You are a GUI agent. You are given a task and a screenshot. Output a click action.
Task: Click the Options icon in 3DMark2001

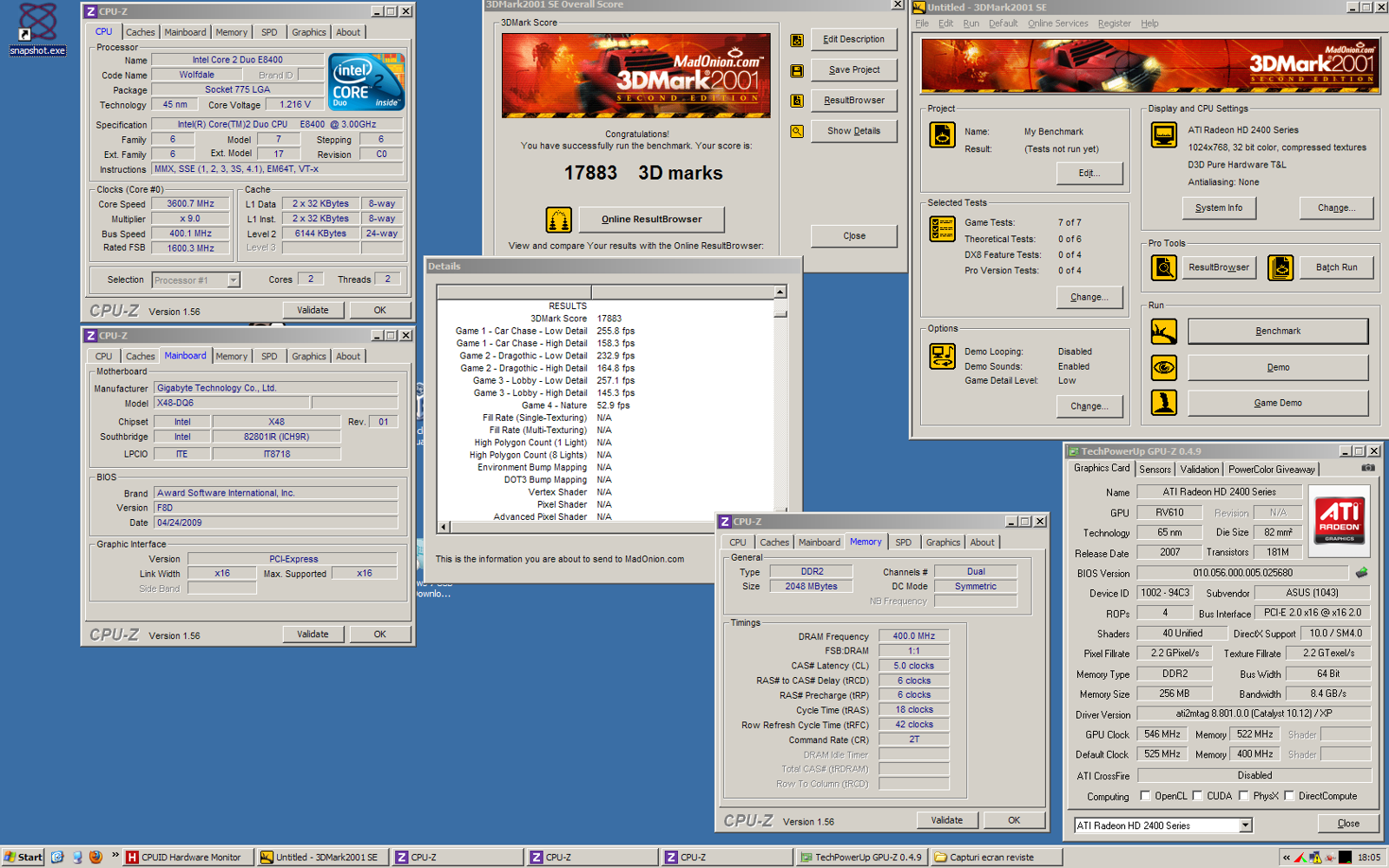(x=943, y=356)
